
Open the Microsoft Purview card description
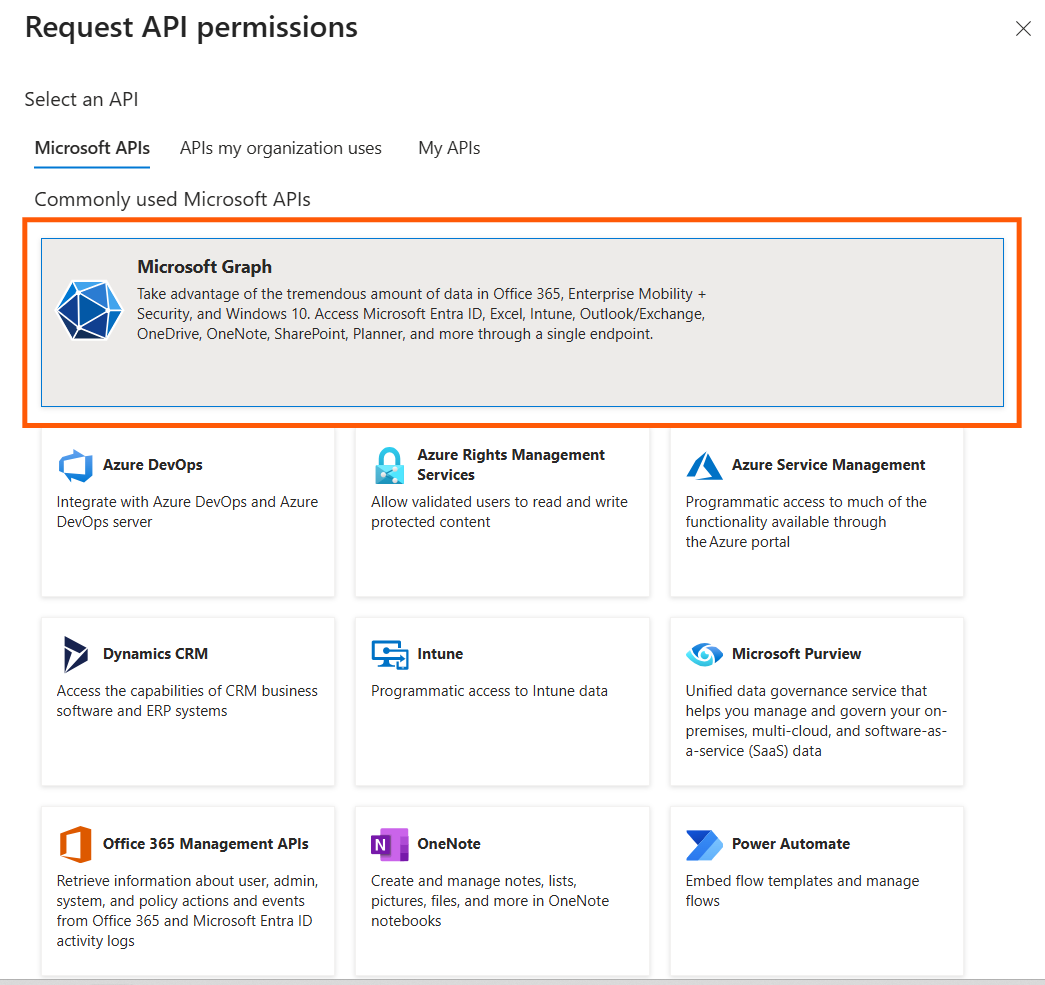click(x=816, y=720)
